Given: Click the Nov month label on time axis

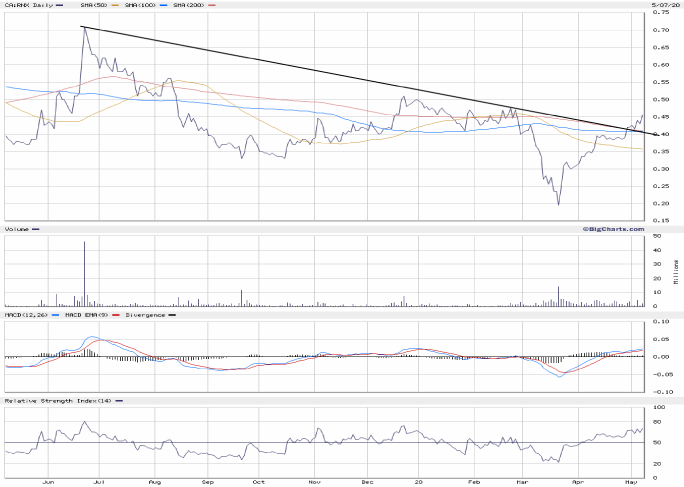Looking at the screenshot, I should pos(315,482).
